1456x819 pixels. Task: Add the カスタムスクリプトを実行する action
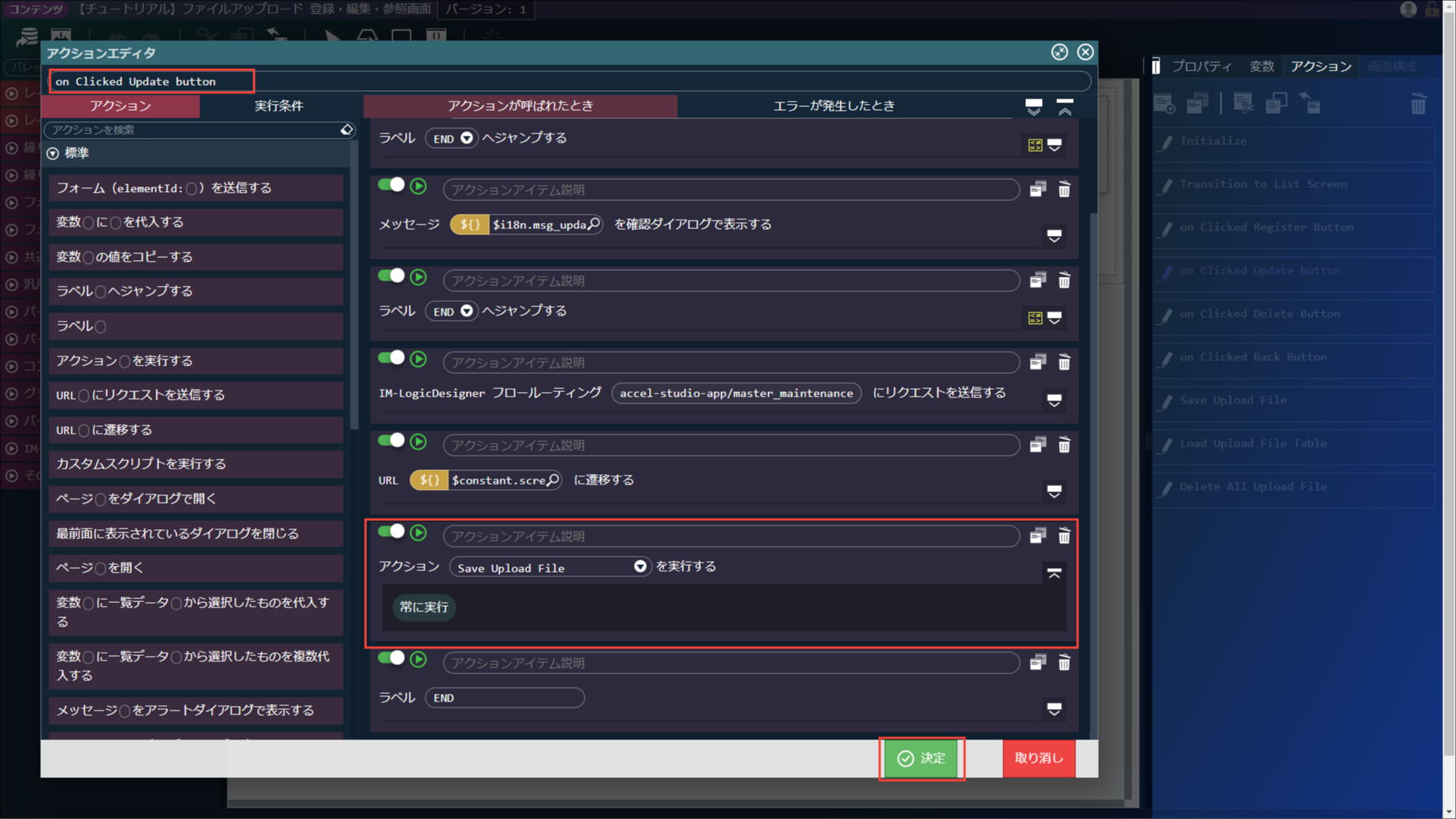pos(196,464)
